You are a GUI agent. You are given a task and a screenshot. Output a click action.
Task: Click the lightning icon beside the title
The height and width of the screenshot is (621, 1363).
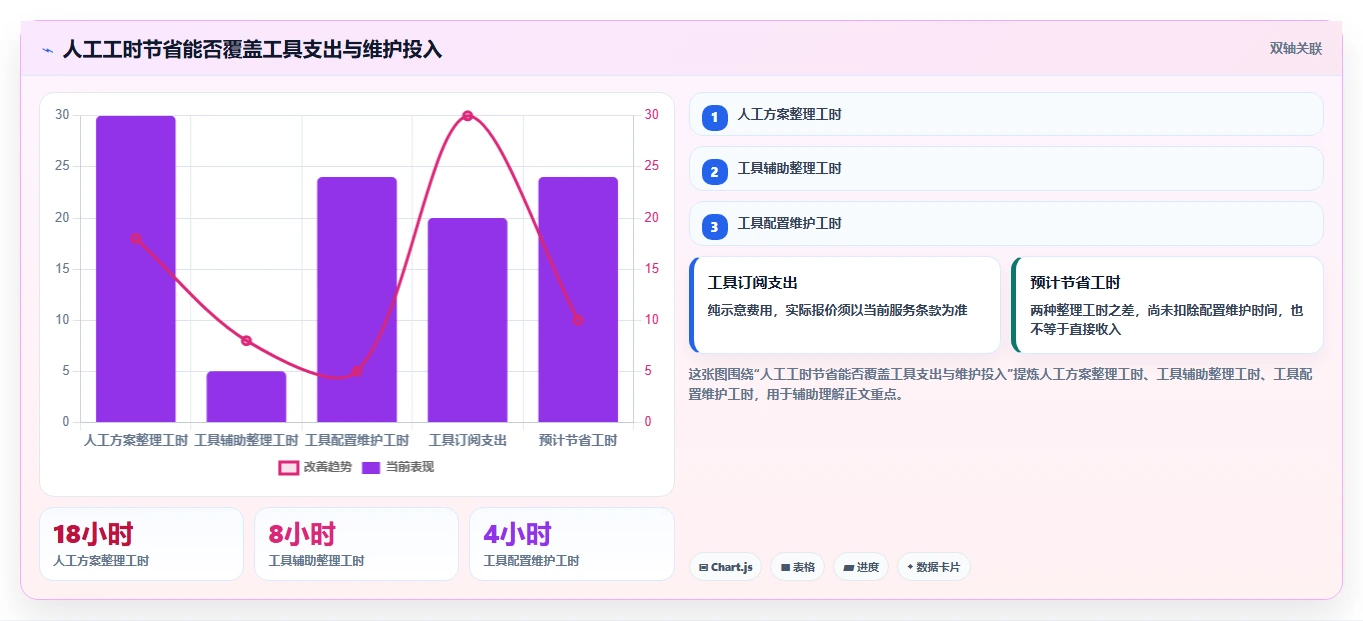pos(47,50)
